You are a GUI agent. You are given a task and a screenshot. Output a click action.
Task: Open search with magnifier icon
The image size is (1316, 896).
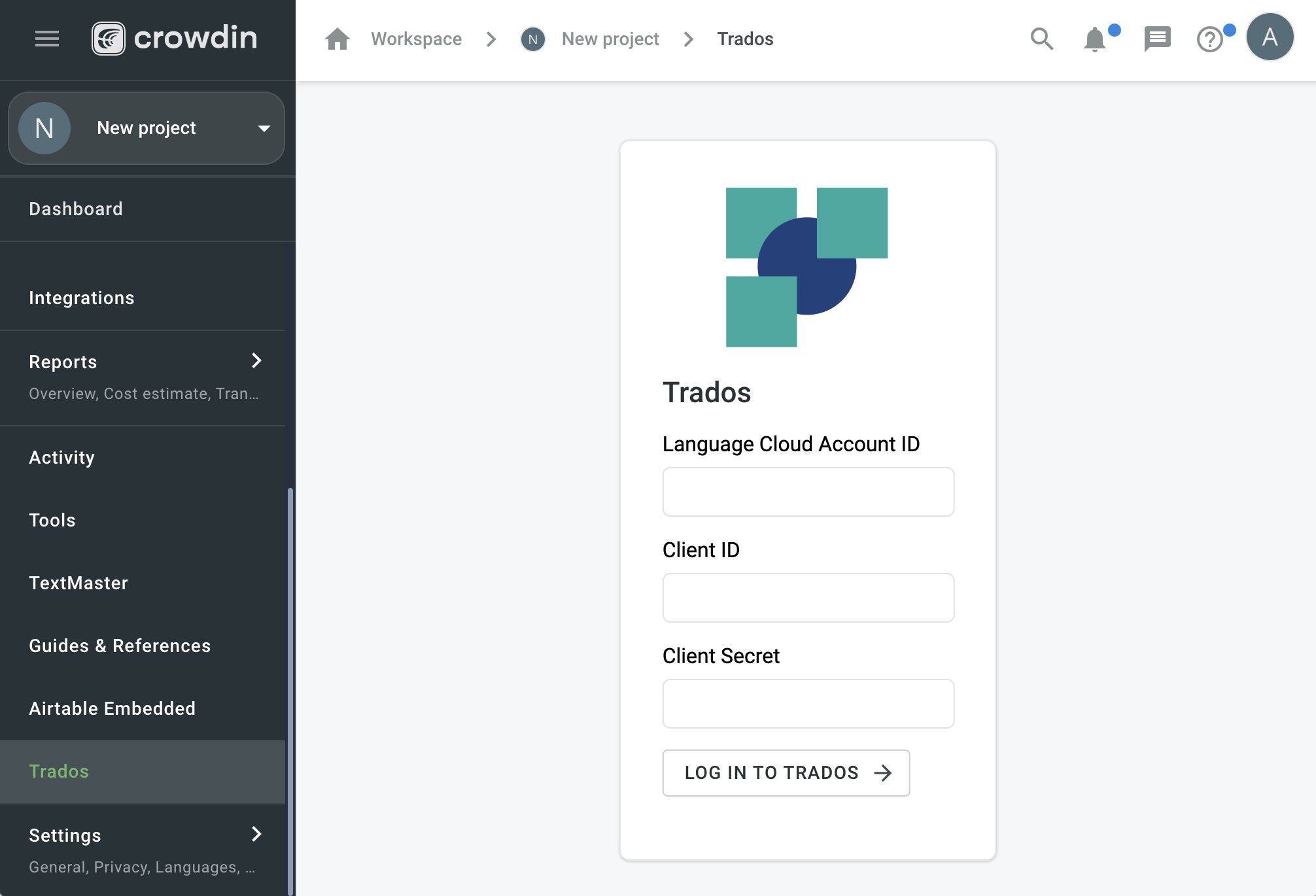tap(1042, 39)
